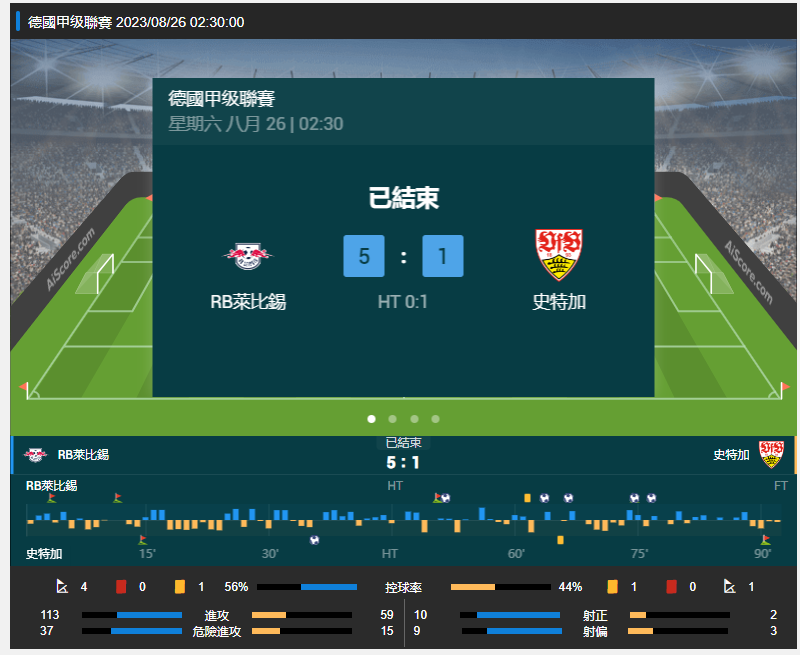Click the 史特加 team name in scorecard
This screenshot has width=800, height=655.
pyautogui.click(x=559, y=301)
